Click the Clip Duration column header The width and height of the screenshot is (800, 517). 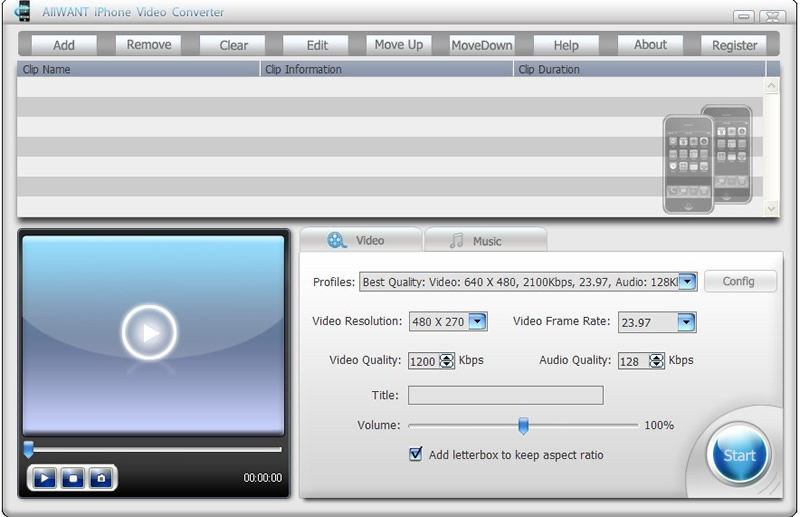(639, 69)
